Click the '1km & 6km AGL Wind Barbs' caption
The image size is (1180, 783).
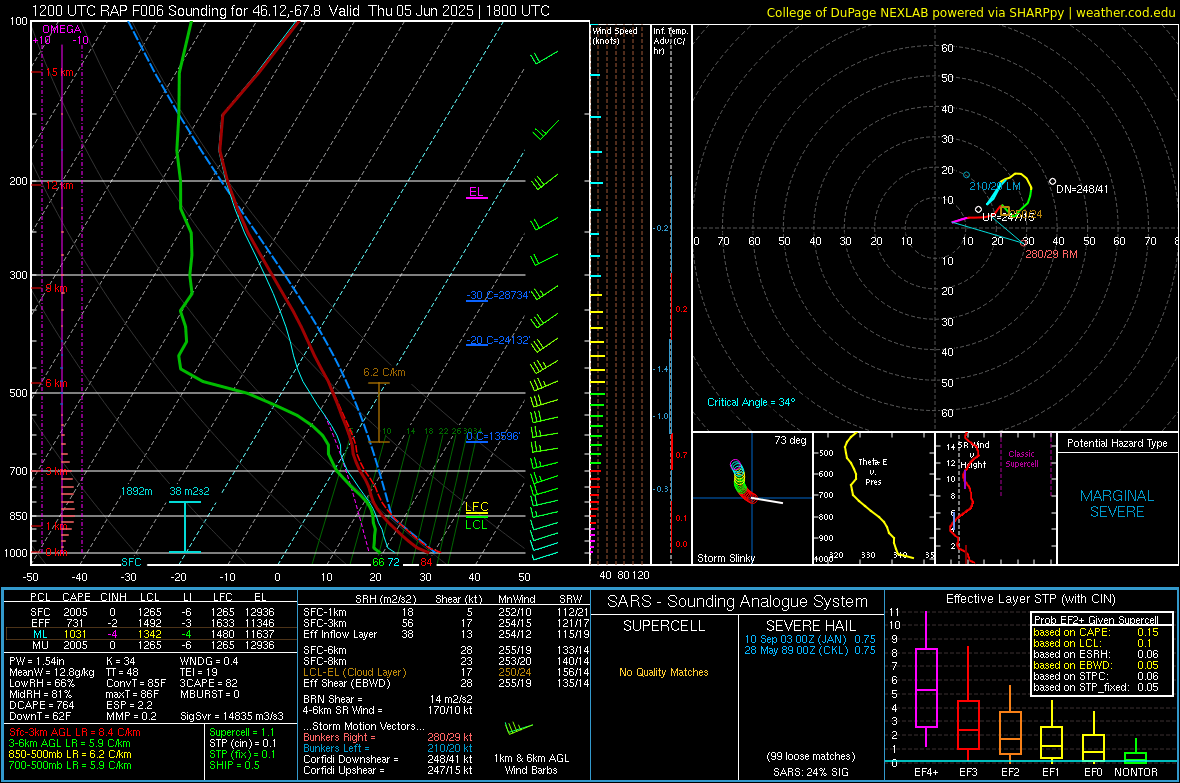point(531,764)
